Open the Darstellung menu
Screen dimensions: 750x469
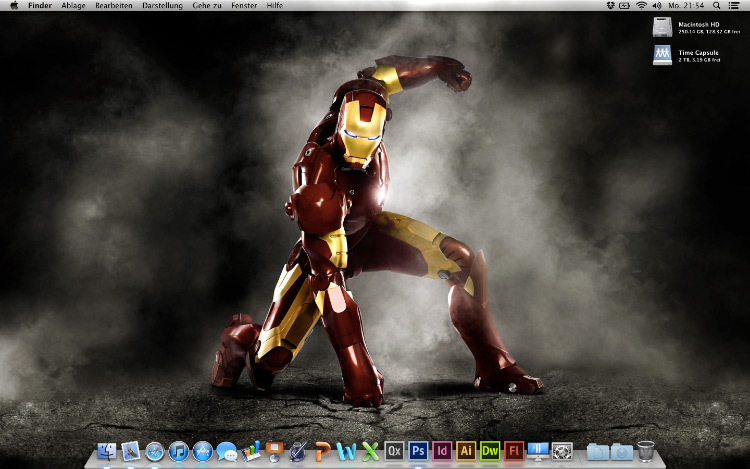[x=162, y=6]
